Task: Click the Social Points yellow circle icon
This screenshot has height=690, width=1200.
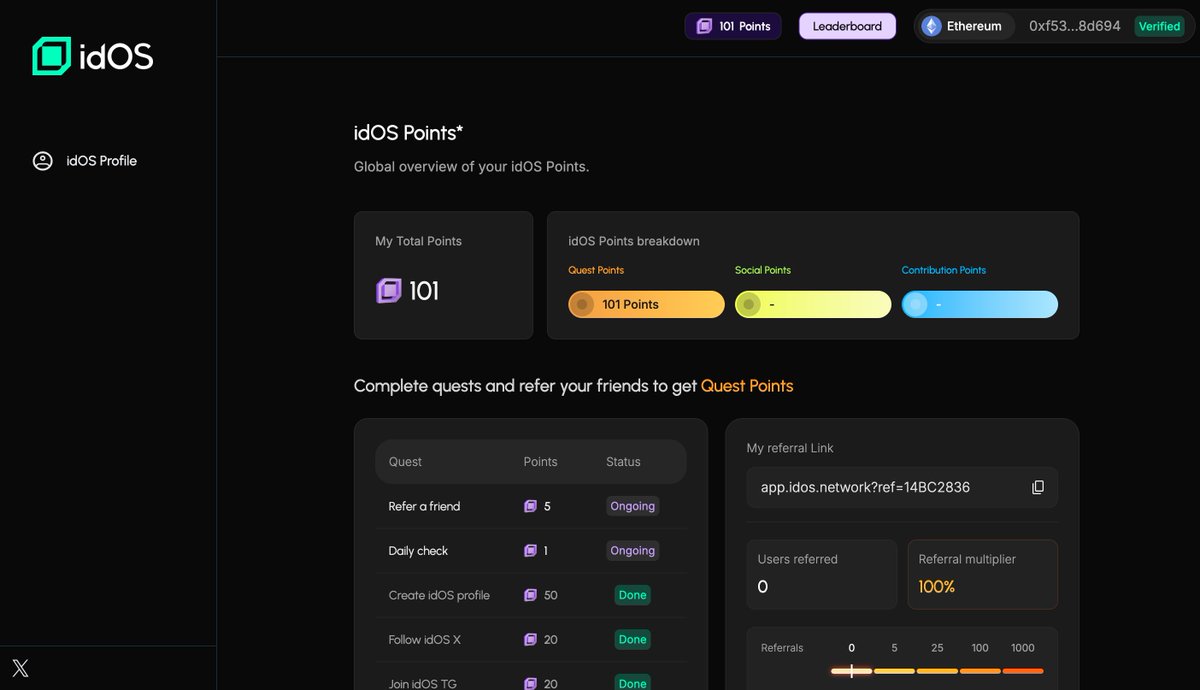Action: (749, 304)
